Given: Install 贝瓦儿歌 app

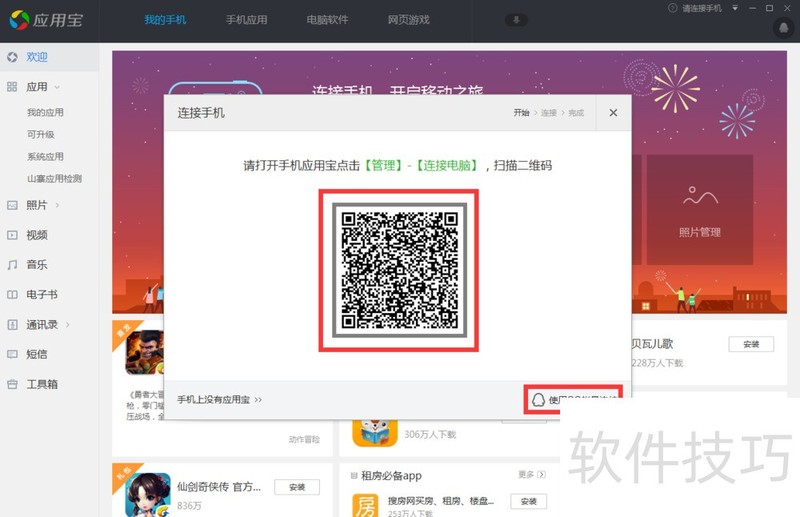Looking at the screenshot, I should pyautogui.click(x=751, y=344).
